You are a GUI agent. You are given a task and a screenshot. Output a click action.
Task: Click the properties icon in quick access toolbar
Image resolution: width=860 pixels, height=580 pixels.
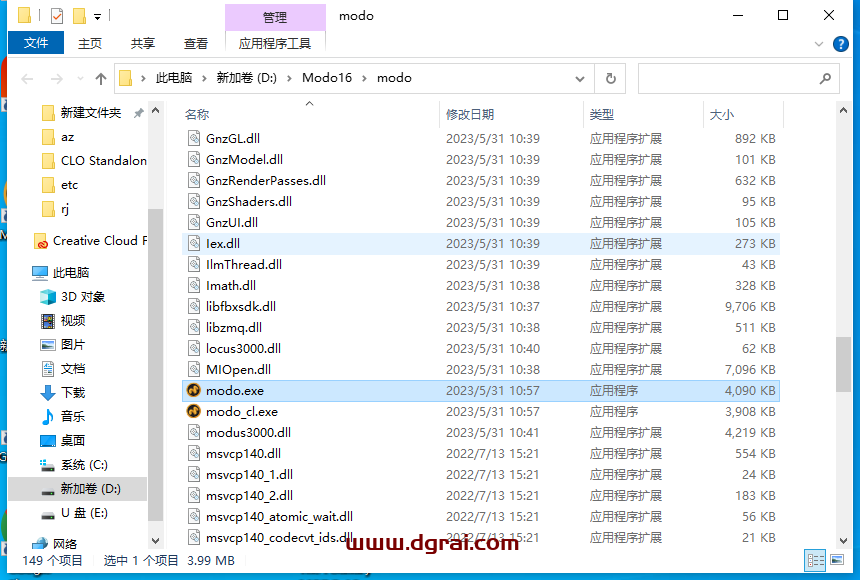pos(57,16)
